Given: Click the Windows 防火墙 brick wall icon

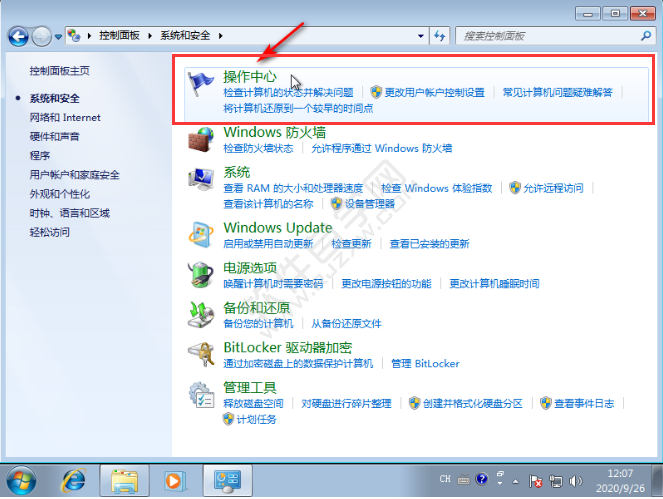Looking at the screenshot, I should point(201,140).
